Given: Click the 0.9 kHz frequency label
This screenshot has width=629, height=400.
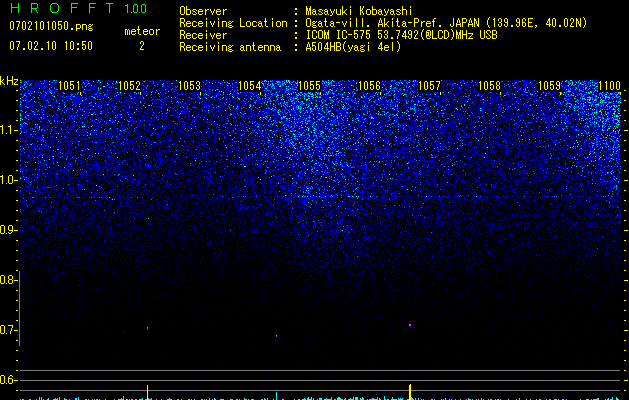Looking at the screenshot, I should point(8,230).
